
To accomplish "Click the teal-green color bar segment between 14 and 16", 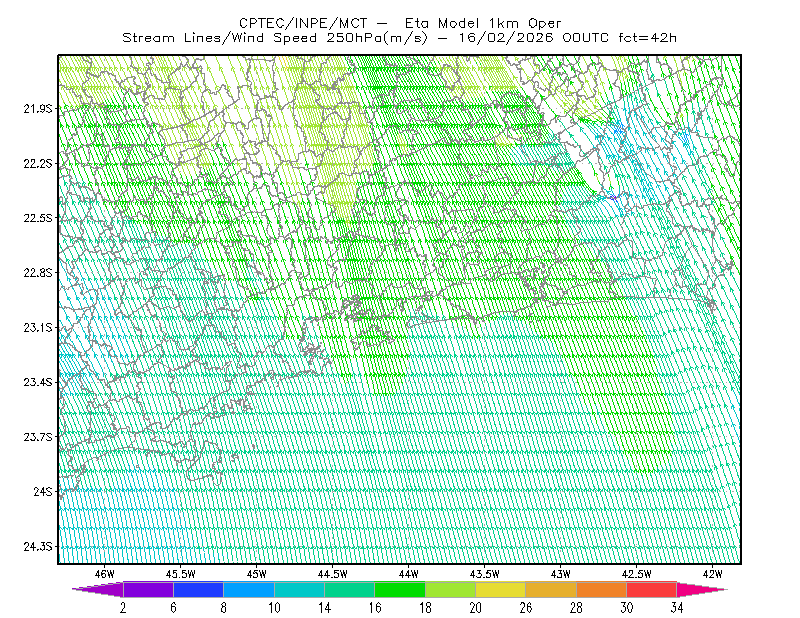I will 349,589.
